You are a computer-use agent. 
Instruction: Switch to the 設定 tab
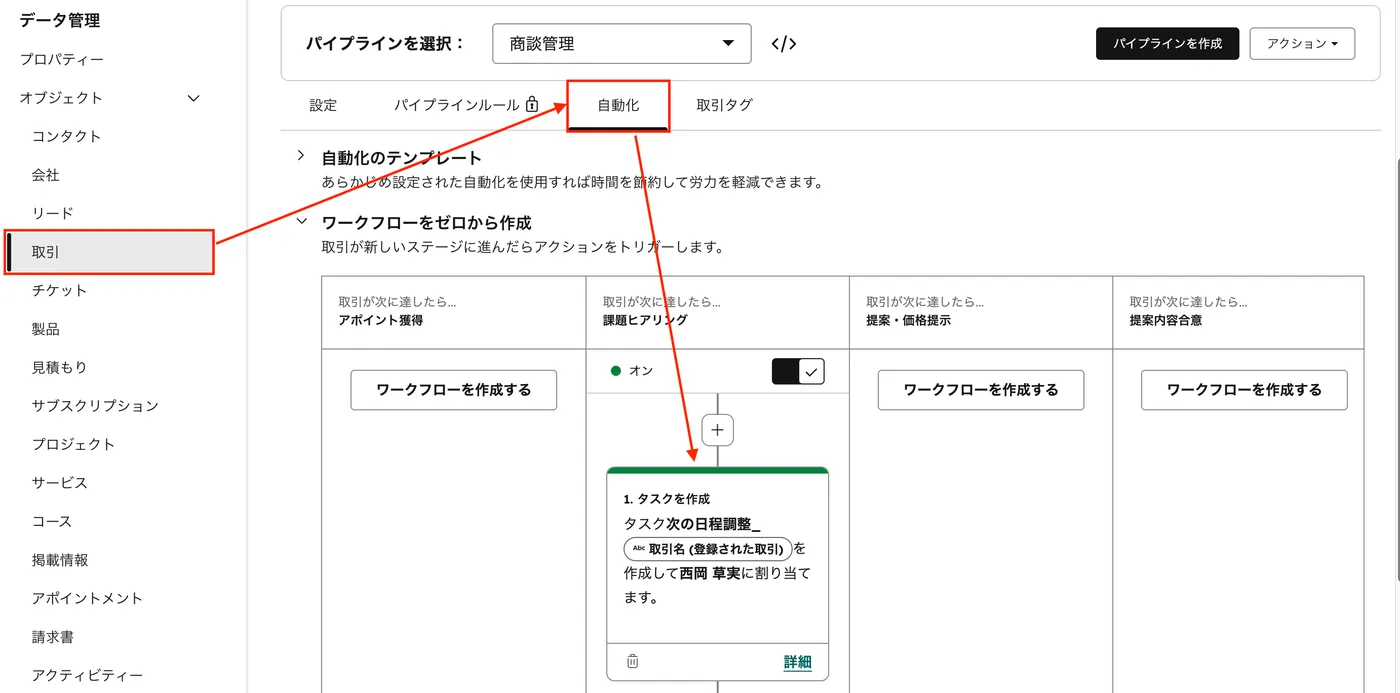coord(322,103)
